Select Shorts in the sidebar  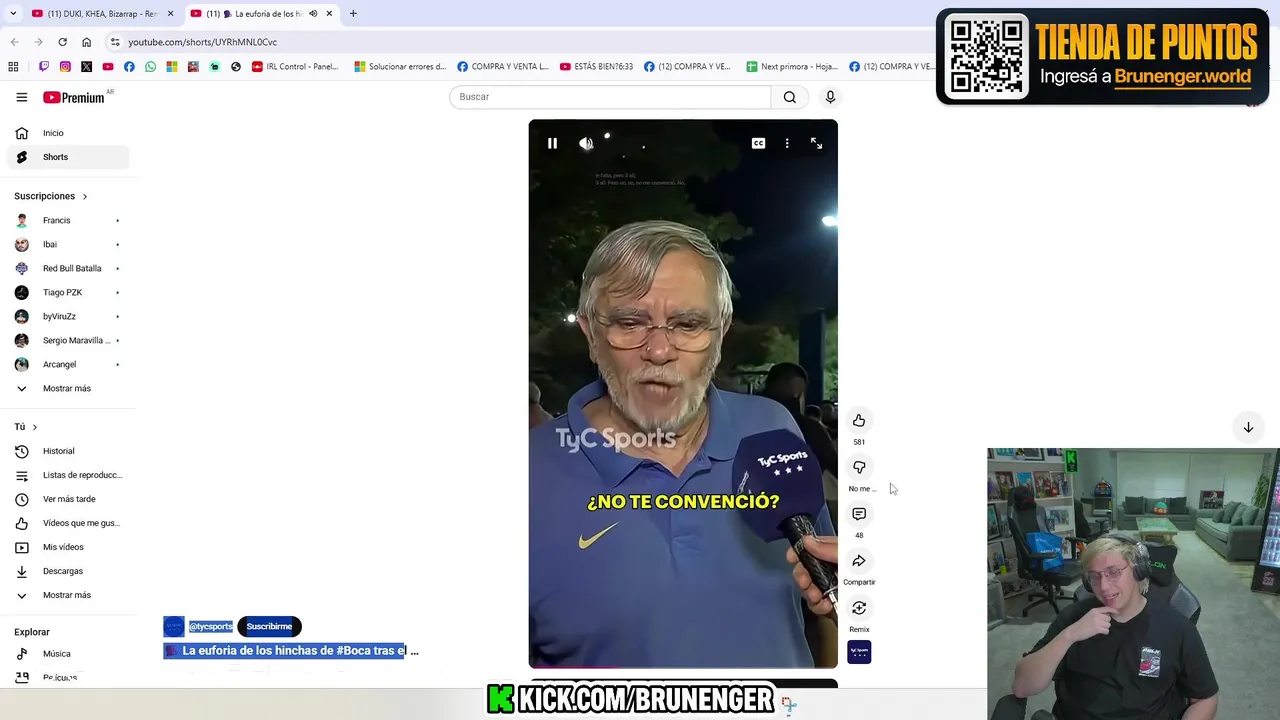coord(68,157)
